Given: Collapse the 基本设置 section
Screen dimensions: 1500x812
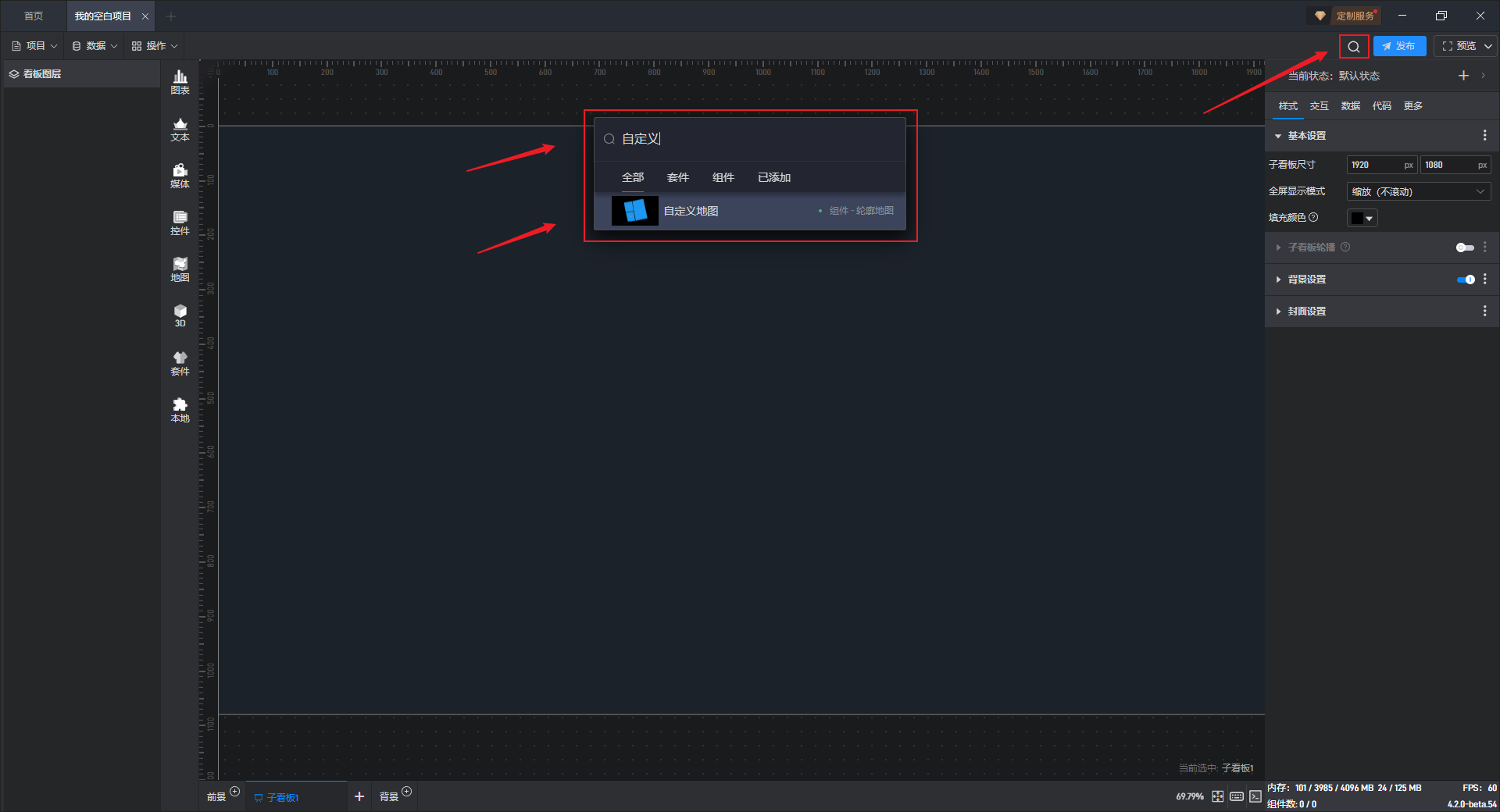Looking at the screenshot, I should point(1278,136).
